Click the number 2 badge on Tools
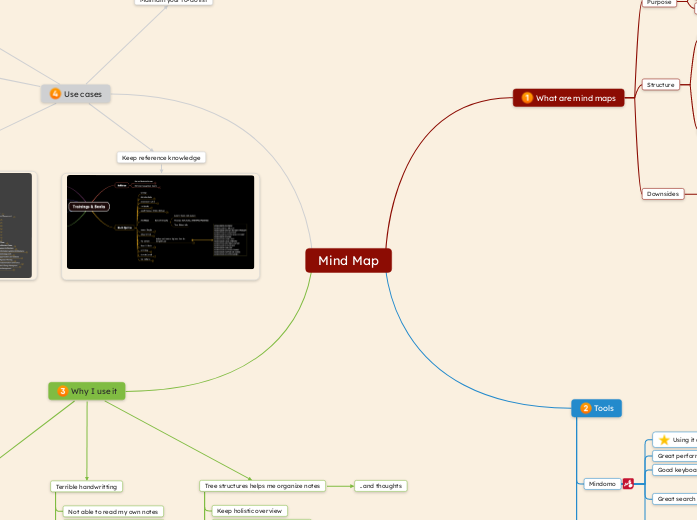The image size is (697, 520). [x=585, y=408]
